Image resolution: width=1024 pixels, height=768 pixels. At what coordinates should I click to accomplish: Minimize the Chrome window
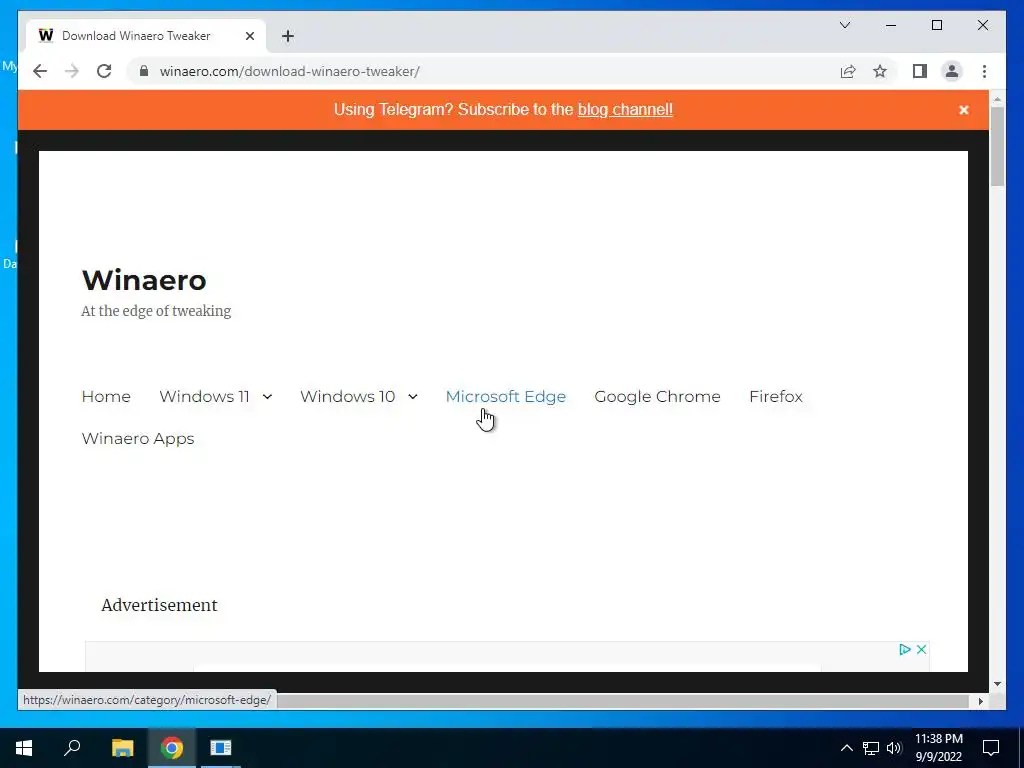(891, 25)
